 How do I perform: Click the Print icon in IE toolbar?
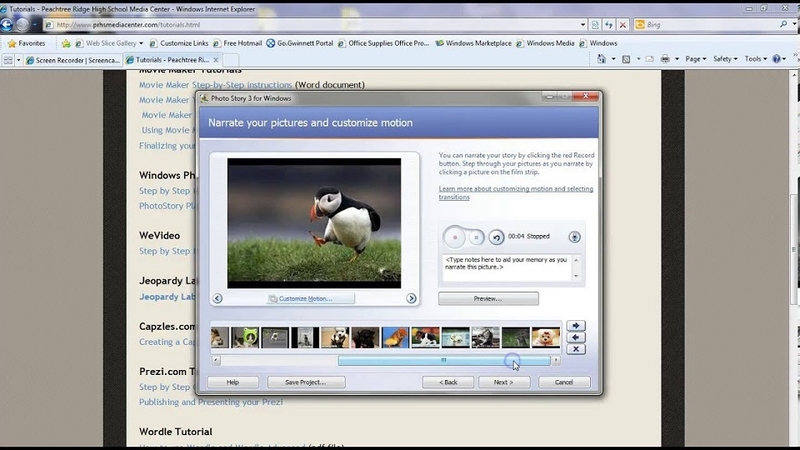(665, 59)
